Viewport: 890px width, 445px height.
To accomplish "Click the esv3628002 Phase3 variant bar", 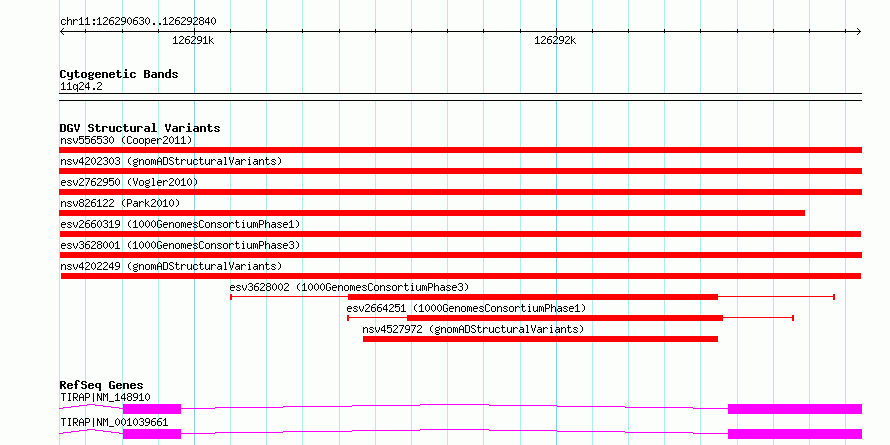I will 532,297.
